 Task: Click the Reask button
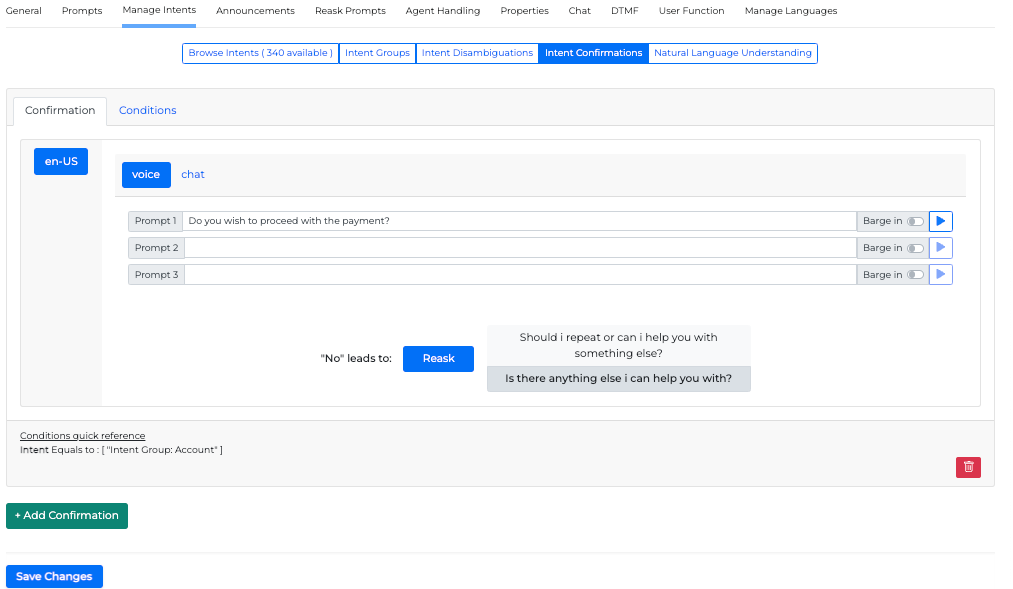point(438,358)
